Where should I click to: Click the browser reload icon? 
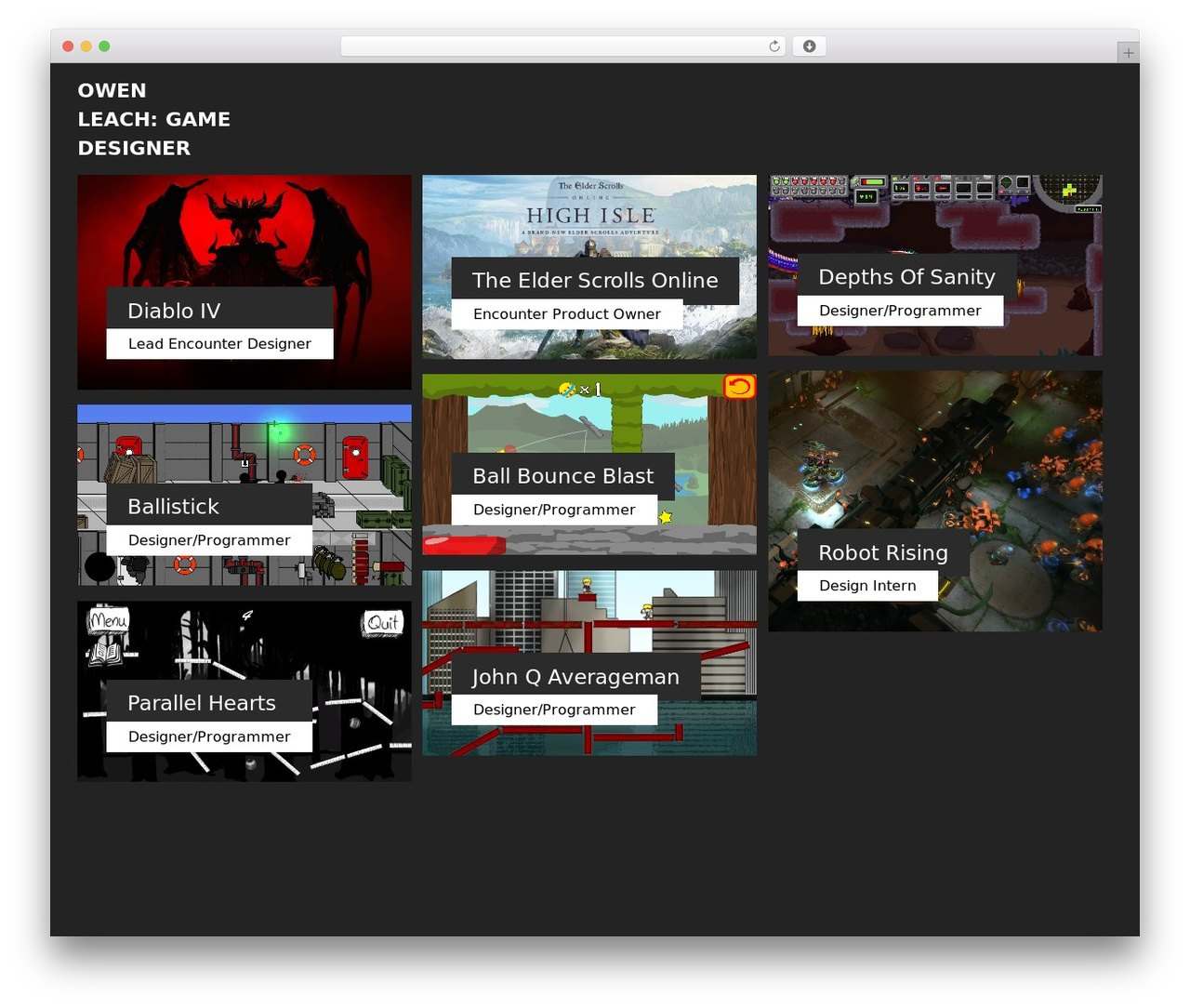click(774, 46)
